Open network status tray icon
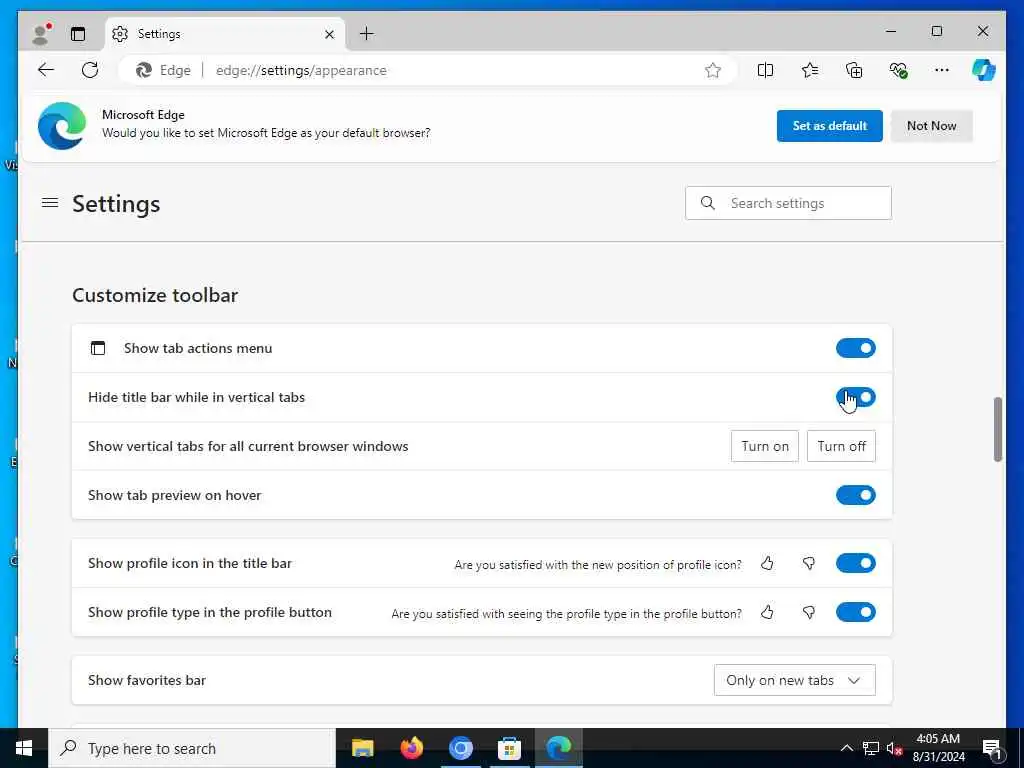Image resolution: width=1024 pixels, height=768 pixels. (871, 748)
